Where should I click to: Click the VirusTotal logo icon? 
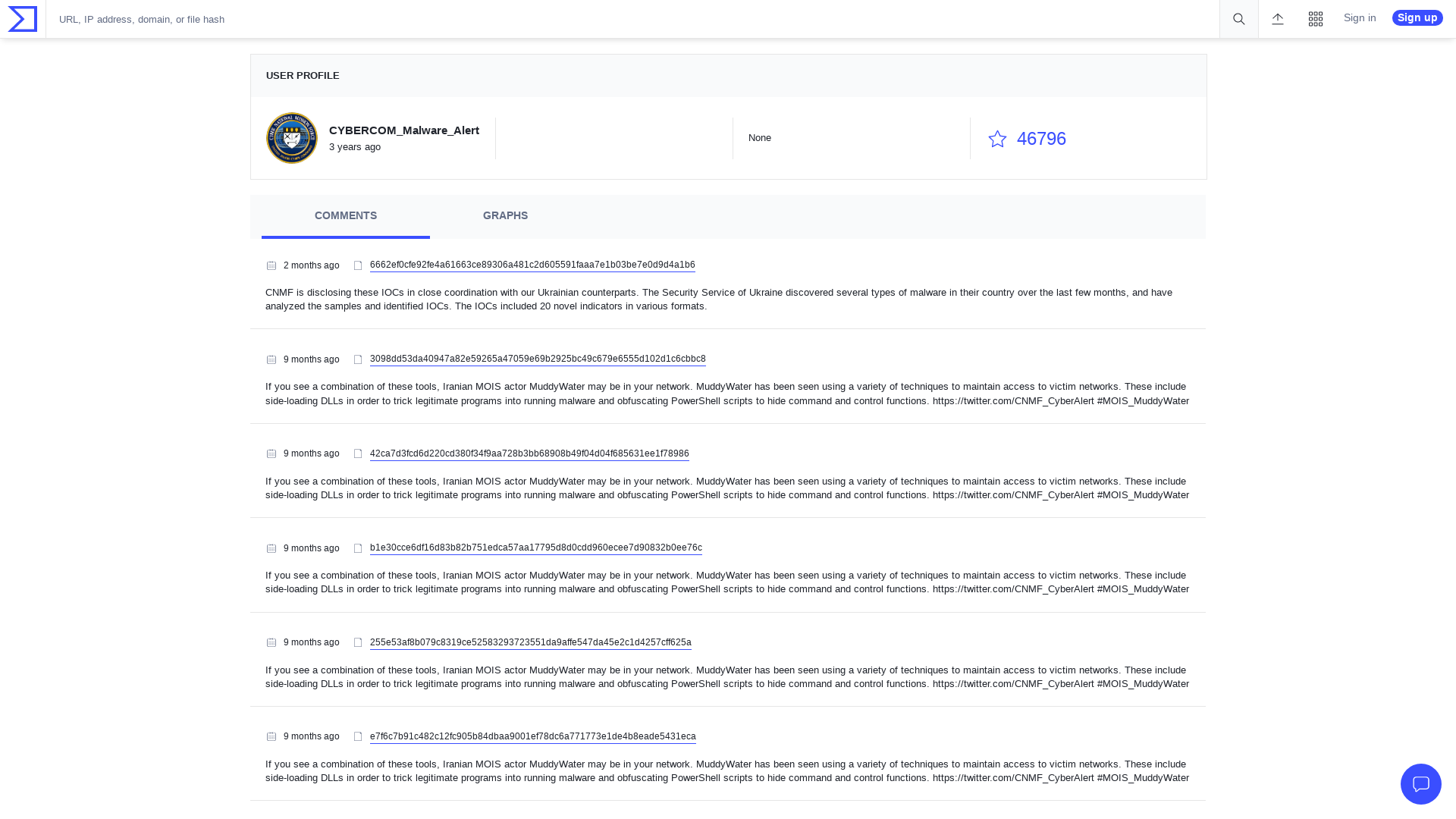23,19
